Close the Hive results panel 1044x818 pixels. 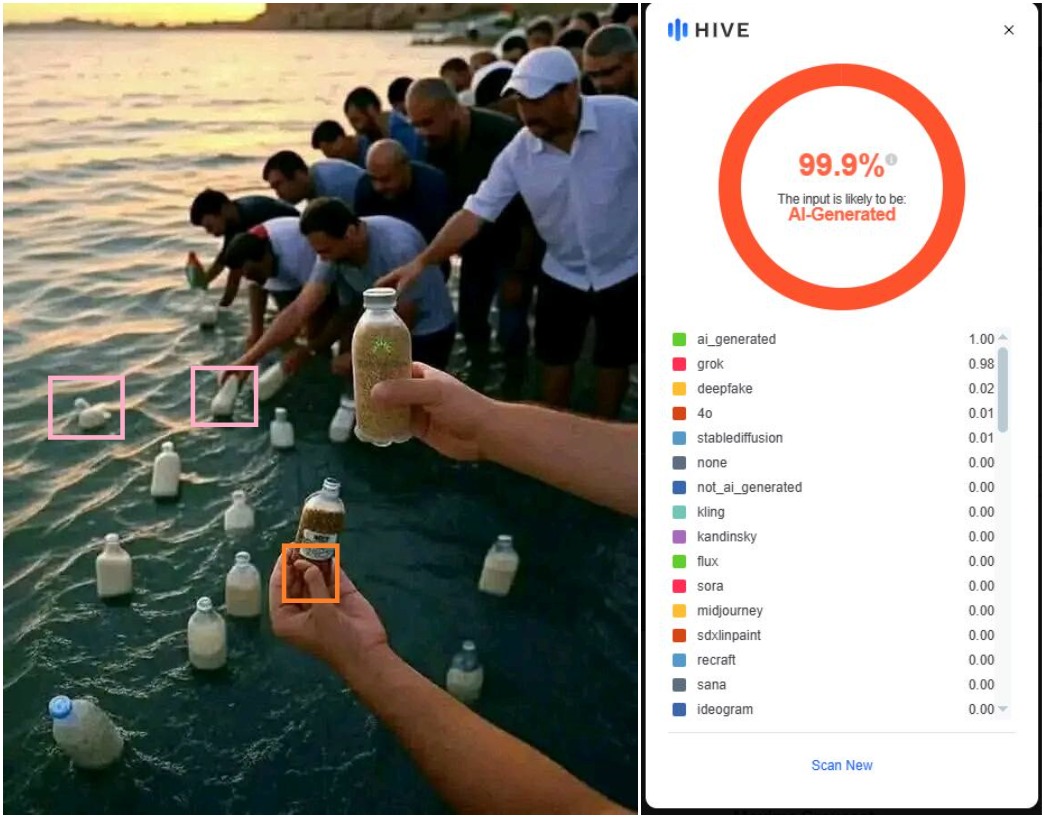tap(1009, 30)
